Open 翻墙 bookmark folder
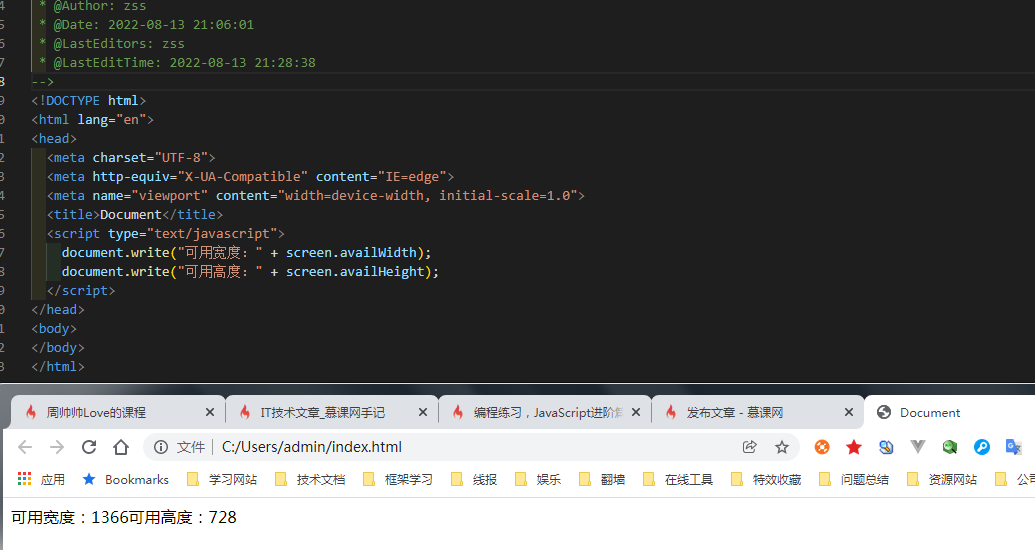The width and height of the screenshot is (1035, 550). coord(601,479)
